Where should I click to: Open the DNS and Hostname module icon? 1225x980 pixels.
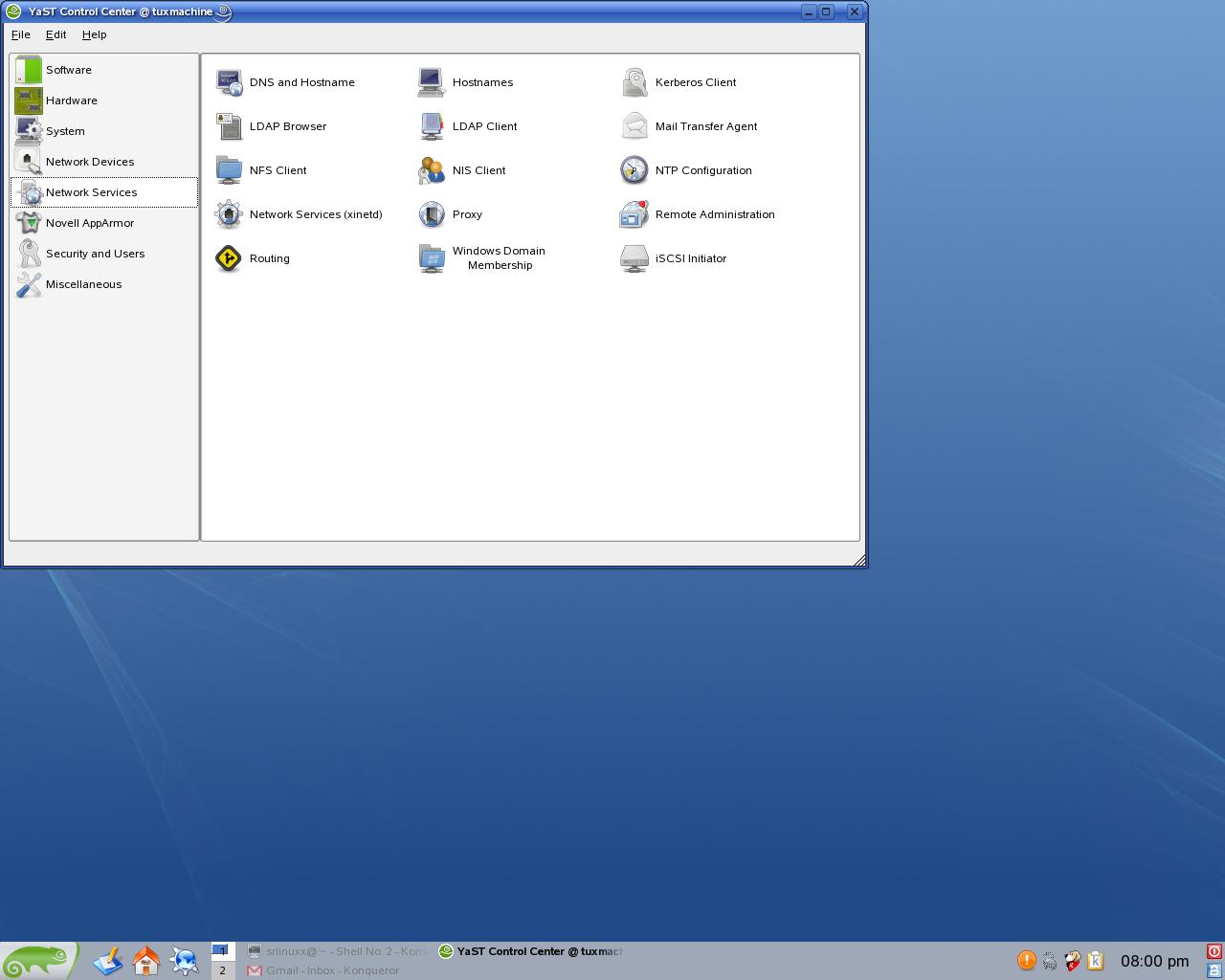pos(229,82)
